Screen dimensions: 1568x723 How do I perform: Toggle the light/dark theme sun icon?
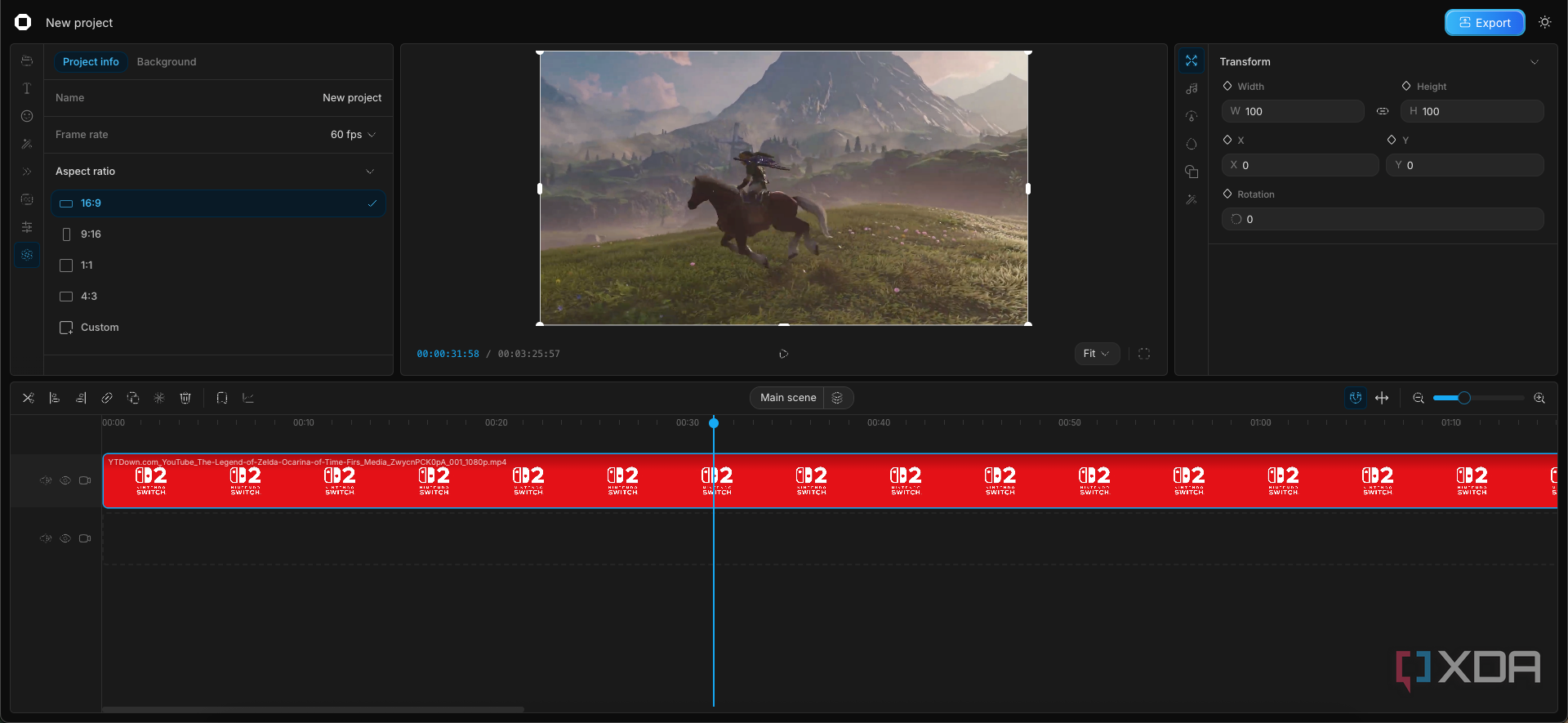[1545, 22]
